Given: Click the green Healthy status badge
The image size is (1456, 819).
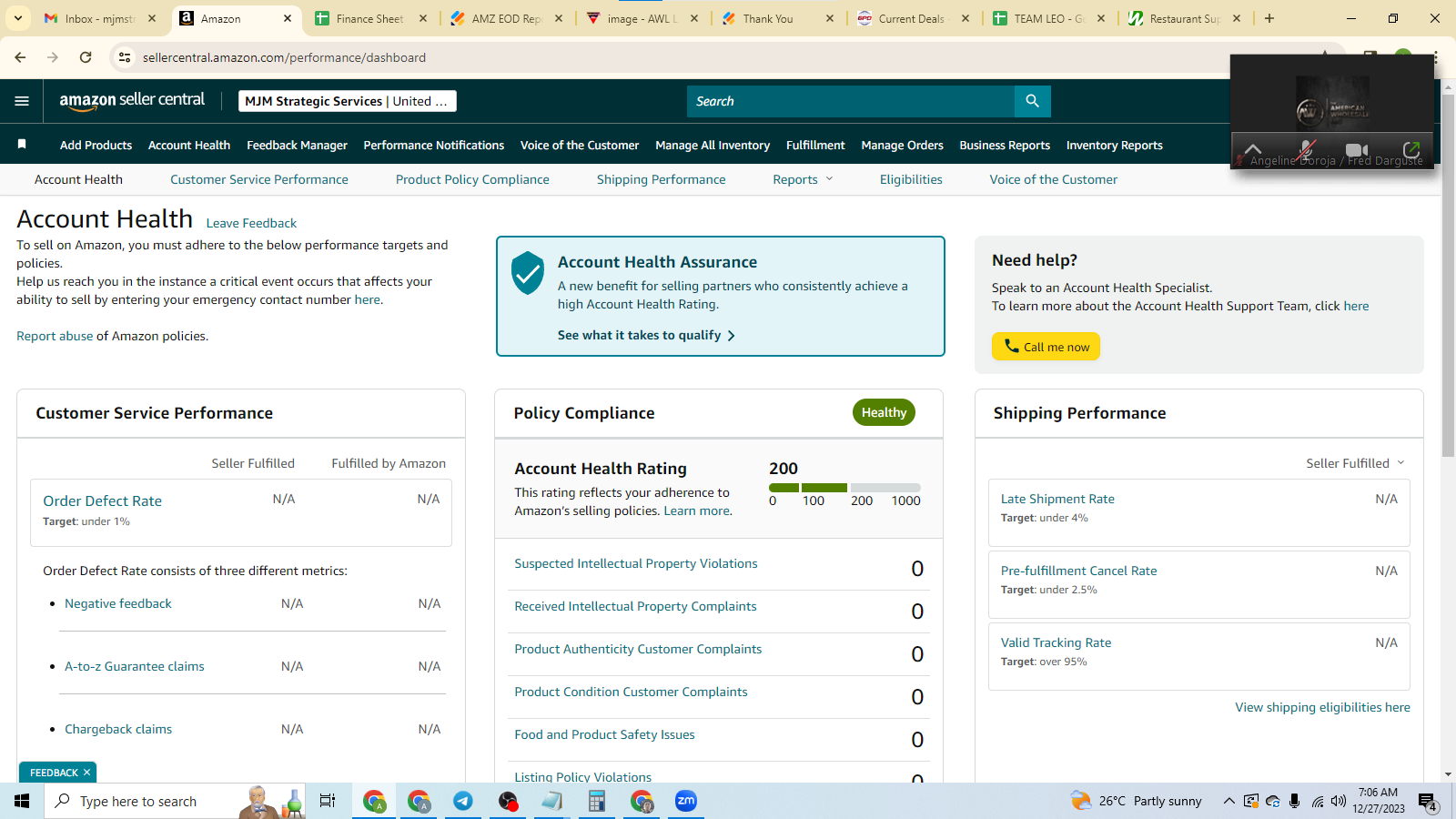Looking at the screenshot, I should pyautogui.click(x=884, y=412).
